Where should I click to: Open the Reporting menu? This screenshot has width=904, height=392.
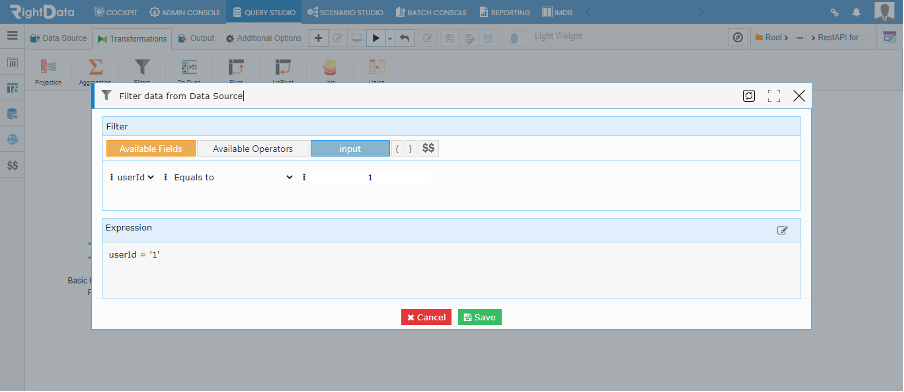[505, 12]
